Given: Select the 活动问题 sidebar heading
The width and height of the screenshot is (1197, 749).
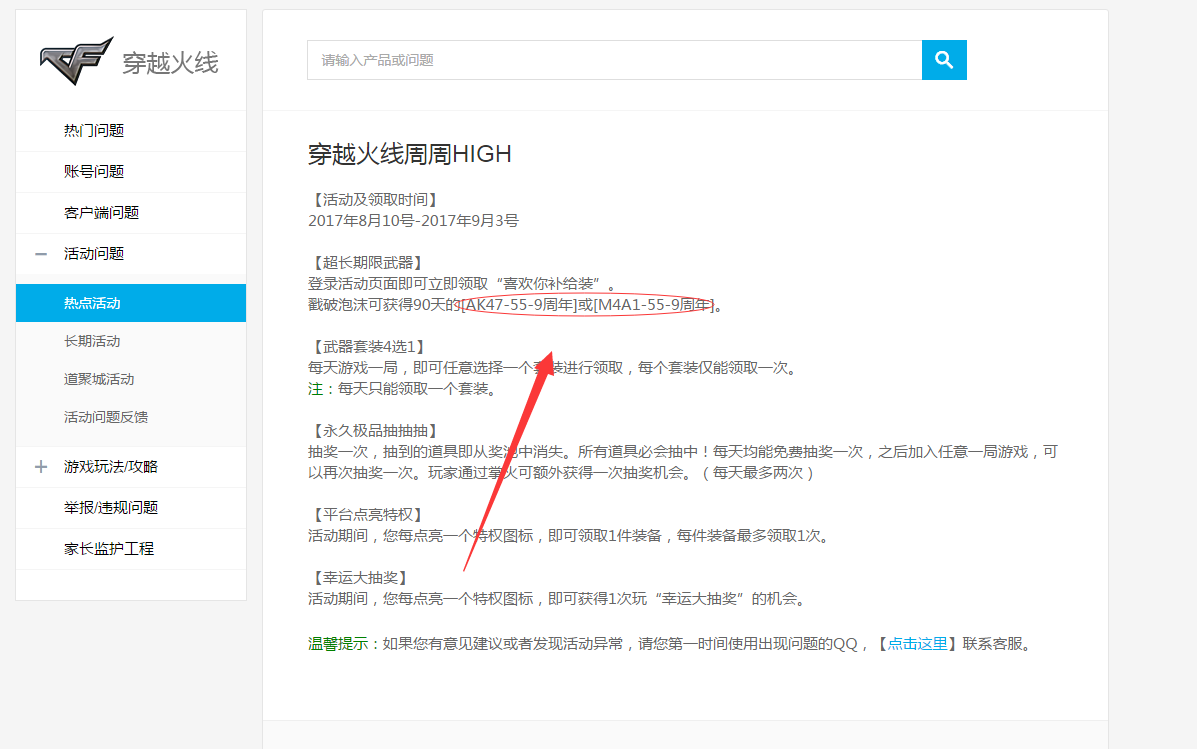Looking at the screenshot, I should pyautogui.click(x=94, y=254).
